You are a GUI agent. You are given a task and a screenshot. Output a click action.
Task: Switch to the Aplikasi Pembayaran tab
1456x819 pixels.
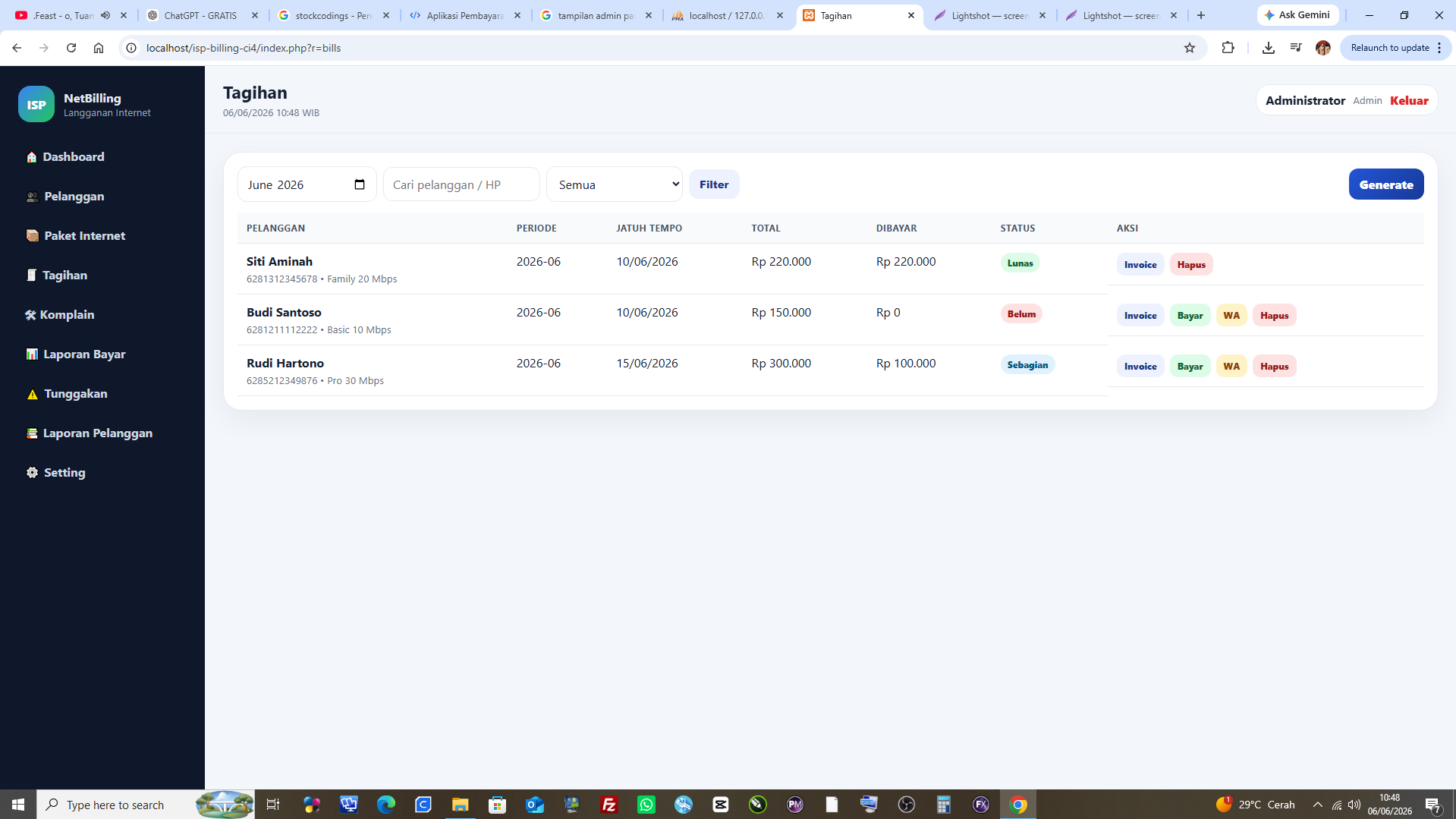465,15
